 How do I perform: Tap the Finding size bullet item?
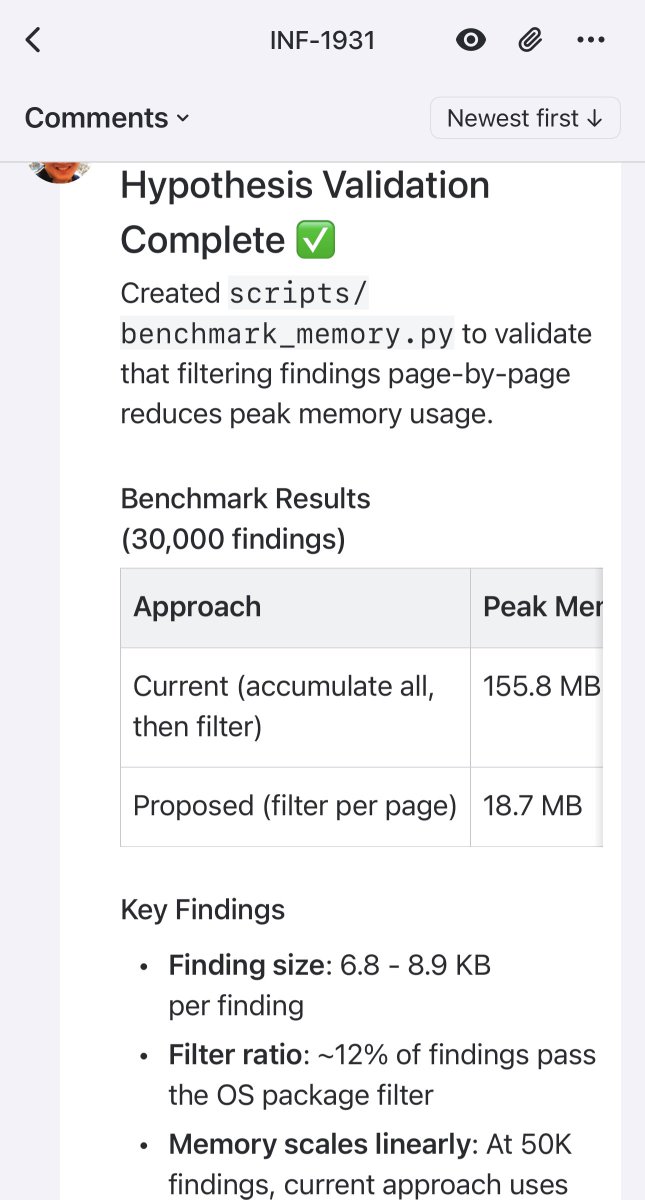329,985
